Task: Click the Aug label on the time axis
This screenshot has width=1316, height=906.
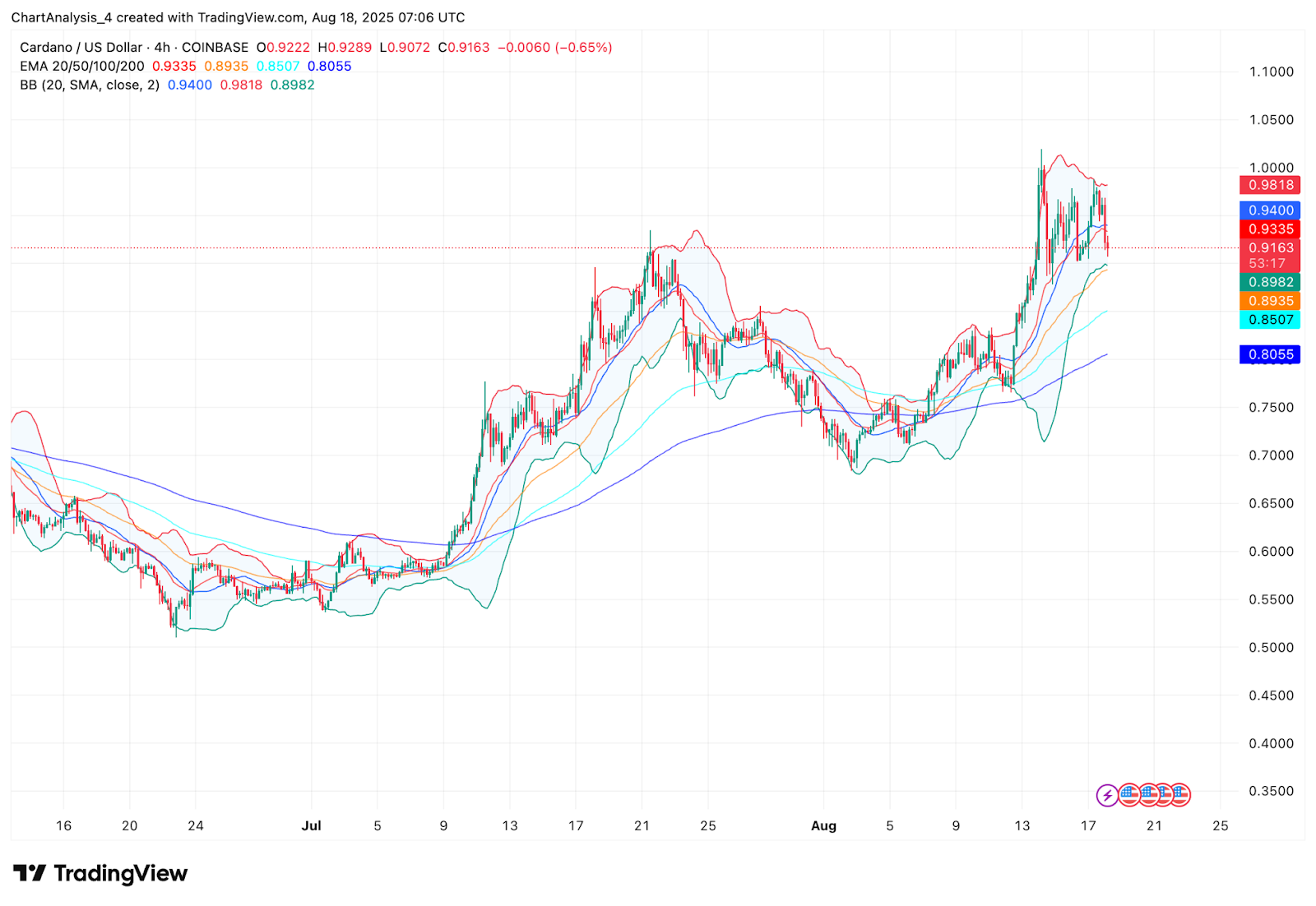Action: [x=823, y=825]
